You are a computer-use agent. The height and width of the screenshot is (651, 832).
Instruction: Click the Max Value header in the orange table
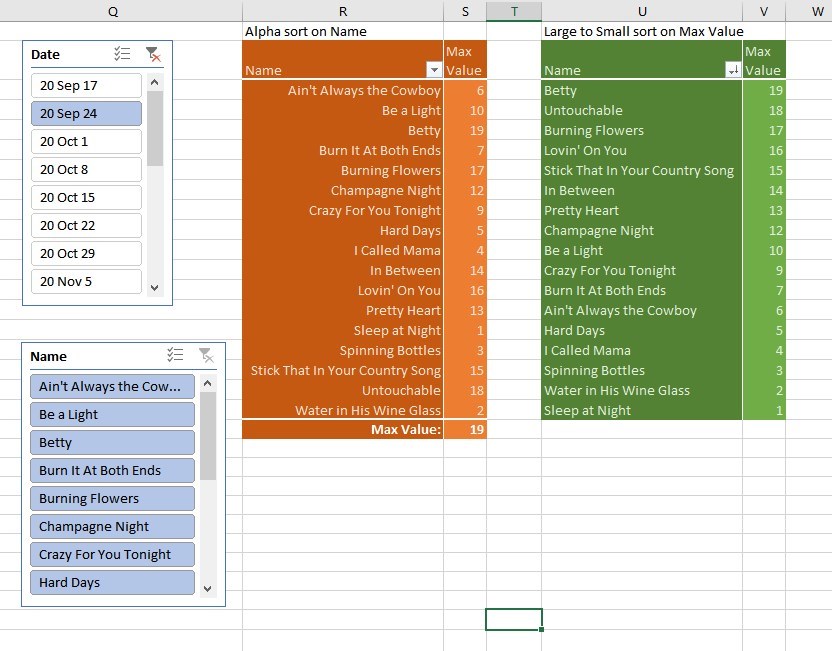(465, 60)
